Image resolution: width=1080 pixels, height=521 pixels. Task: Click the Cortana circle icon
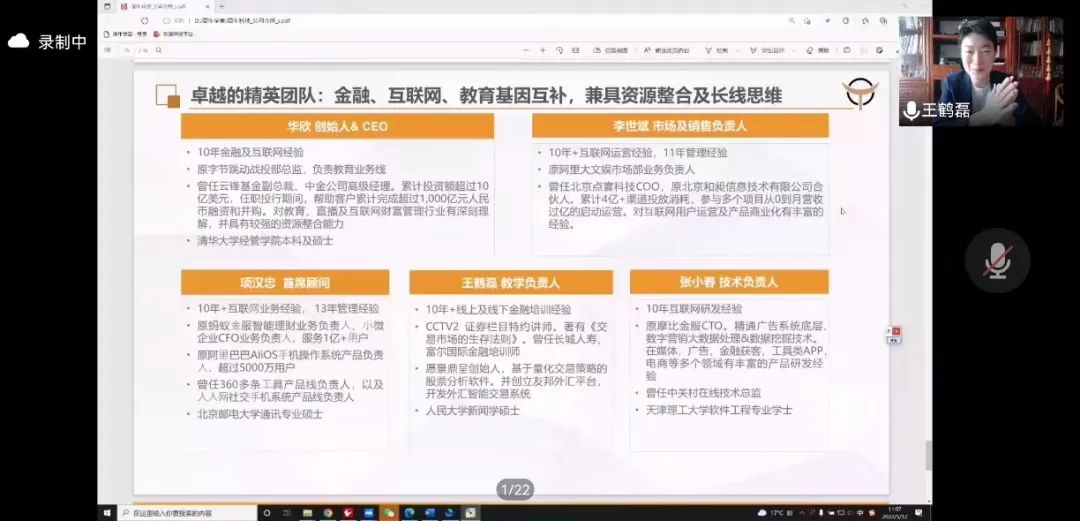267,513
